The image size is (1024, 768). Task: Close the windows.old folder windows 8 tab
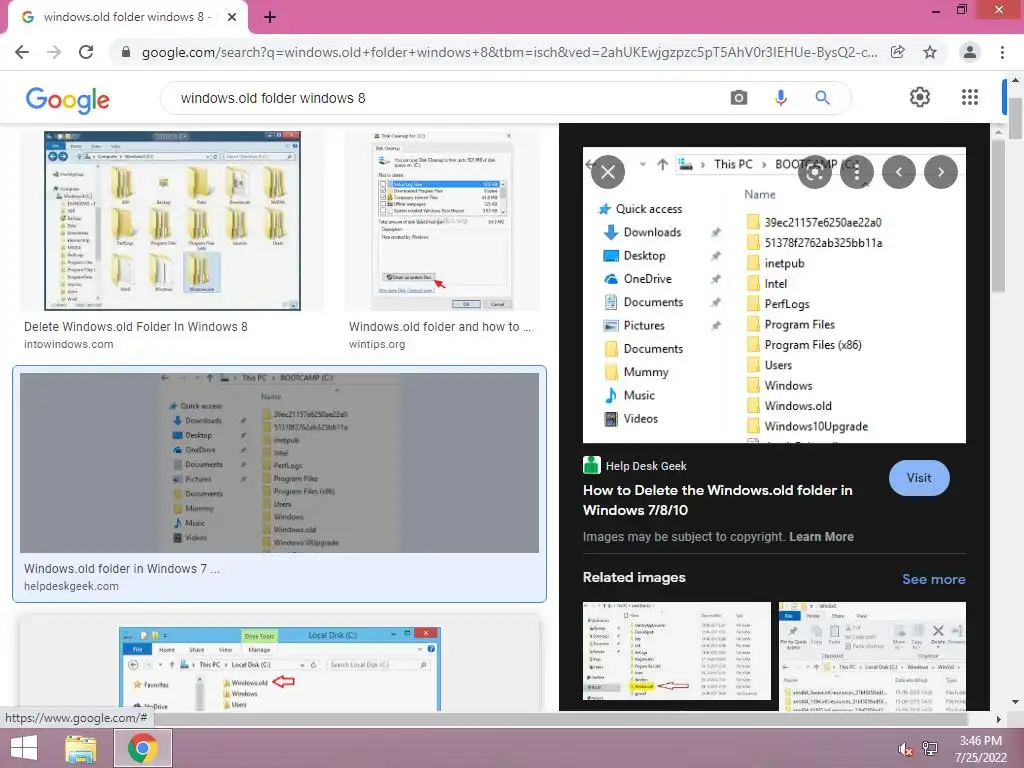point(232,18)
